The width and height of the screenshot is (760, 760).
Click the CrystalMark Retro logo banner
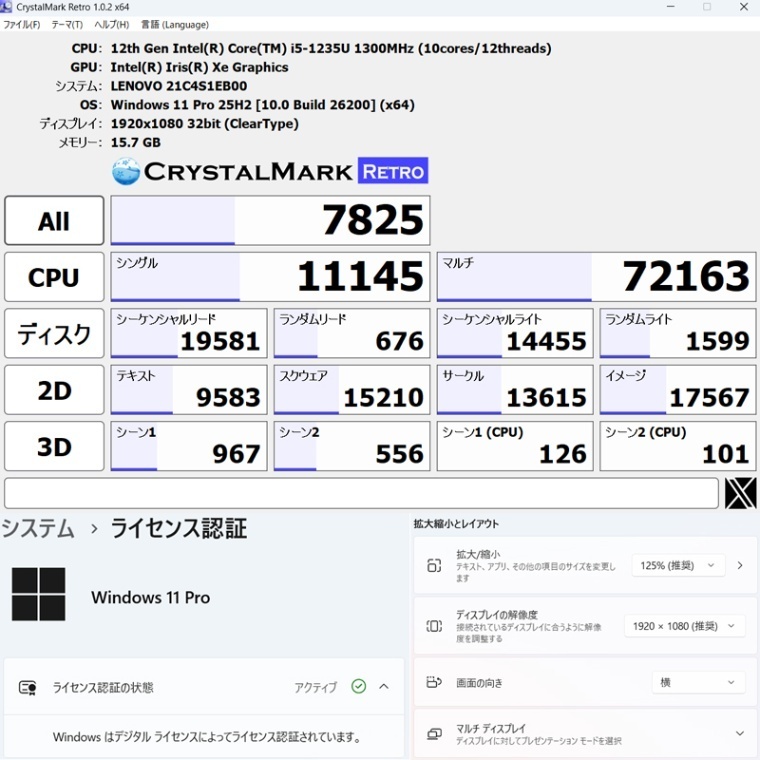pyautogui.click(x=269, y=171)
